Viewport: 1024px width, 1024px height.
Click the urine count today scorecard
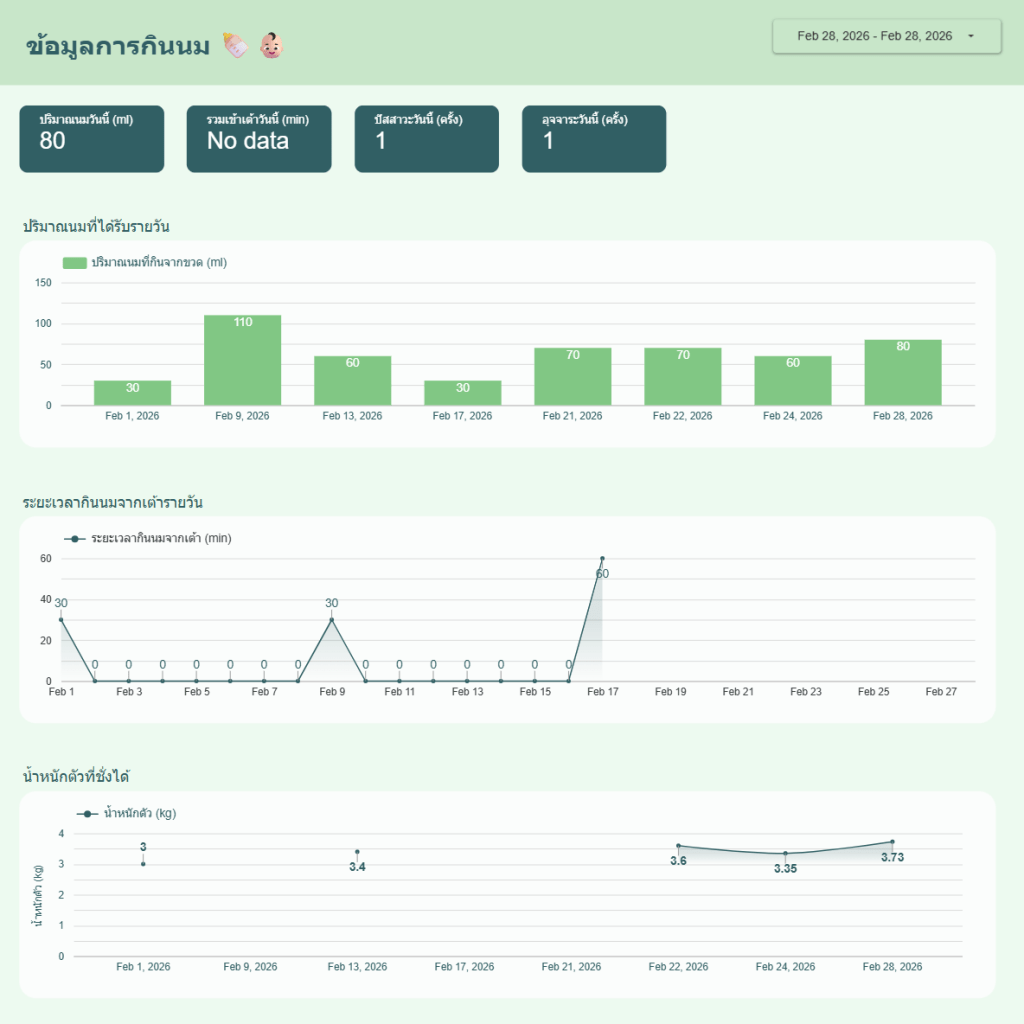click(427, 139)
